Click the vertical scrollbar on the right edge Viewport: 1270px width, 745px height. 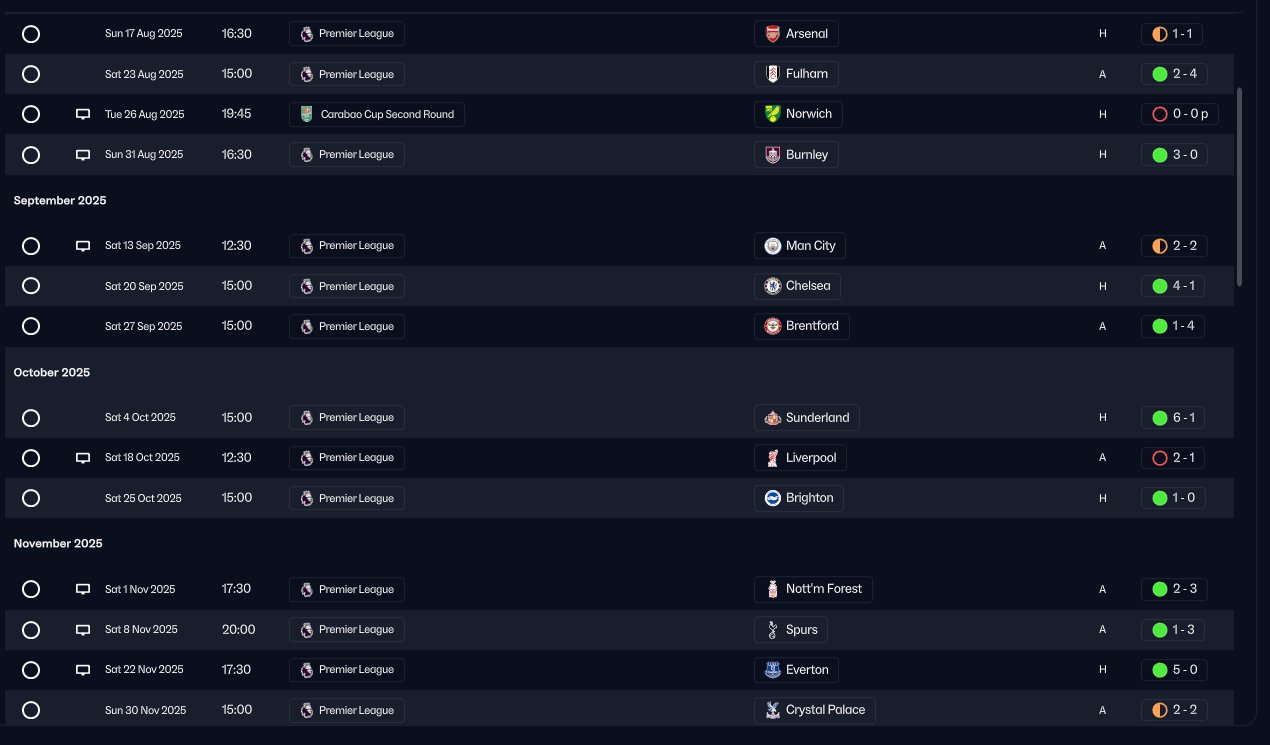tap(1241, 187)
